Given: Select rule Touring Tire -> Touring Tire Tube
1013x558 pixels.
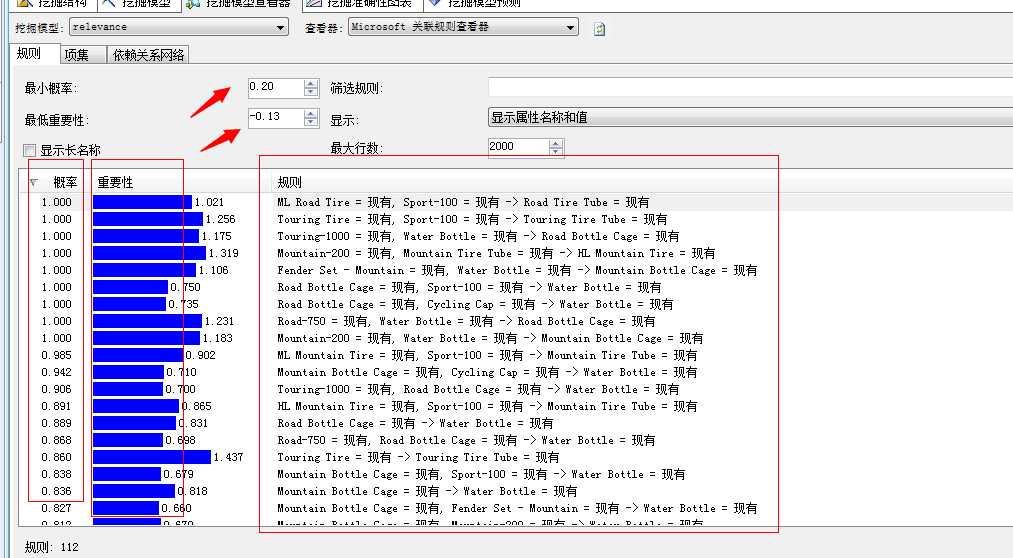Looking at the screenshot, I should click(418, 457).
